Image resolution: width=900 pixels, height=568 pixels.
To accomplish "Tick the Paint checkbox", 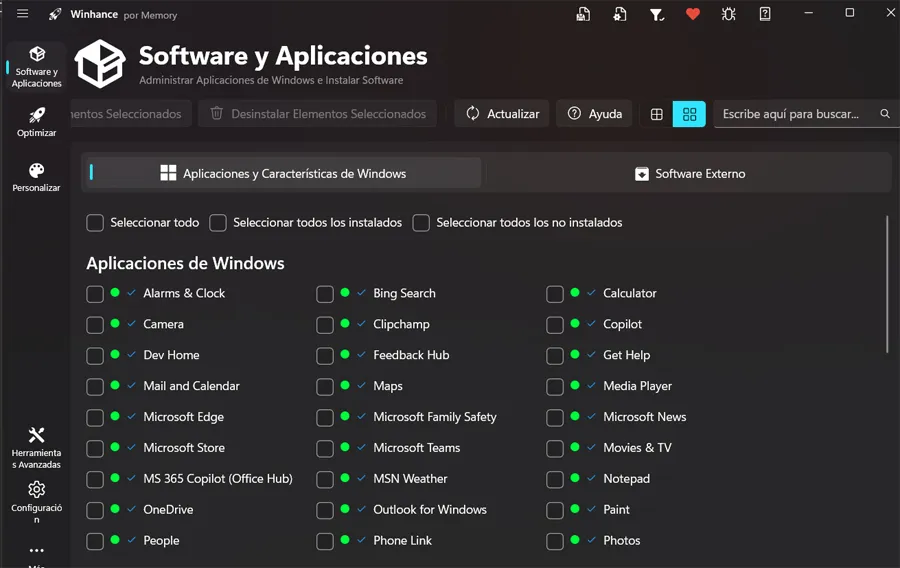I will [x=554, y=511].
